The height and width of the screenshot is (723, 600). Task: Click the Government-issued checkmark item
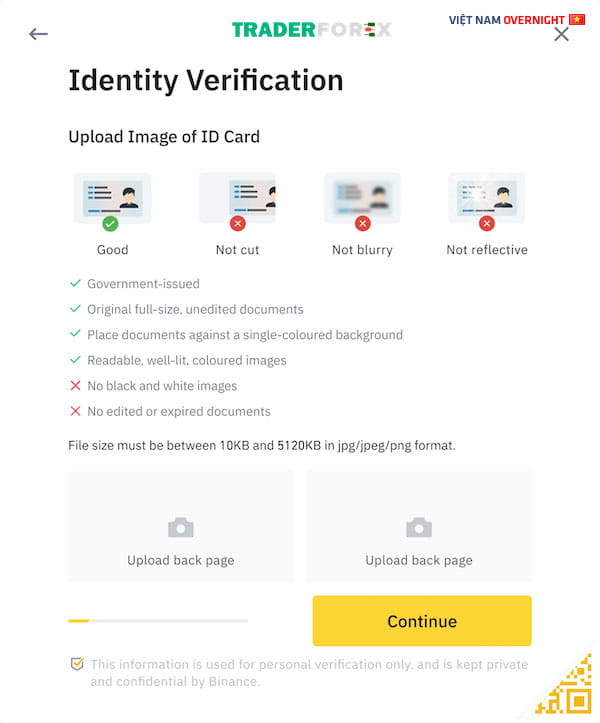(134, 284)
